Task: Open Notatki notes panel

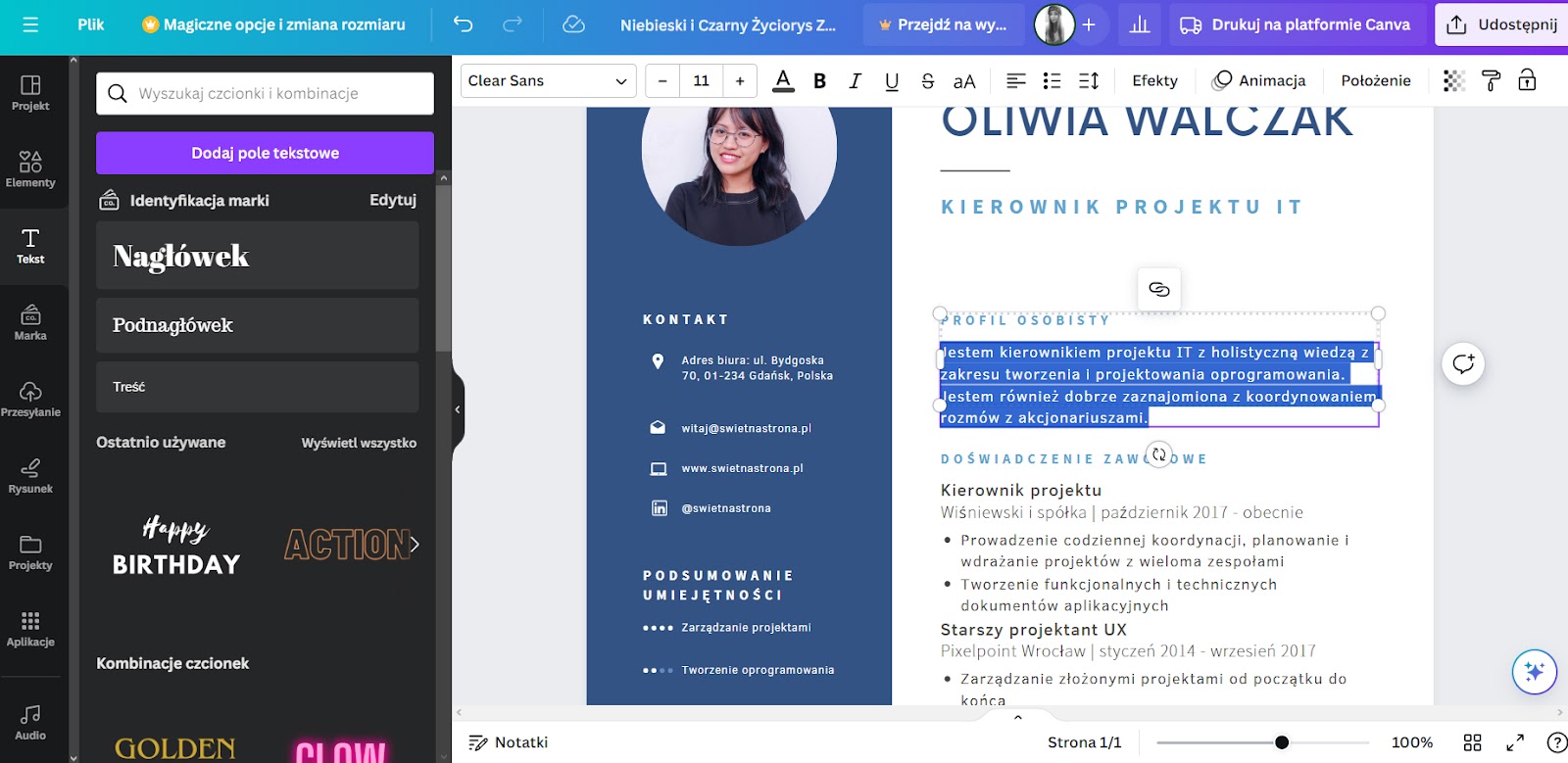Action: (x=508, y=742)
